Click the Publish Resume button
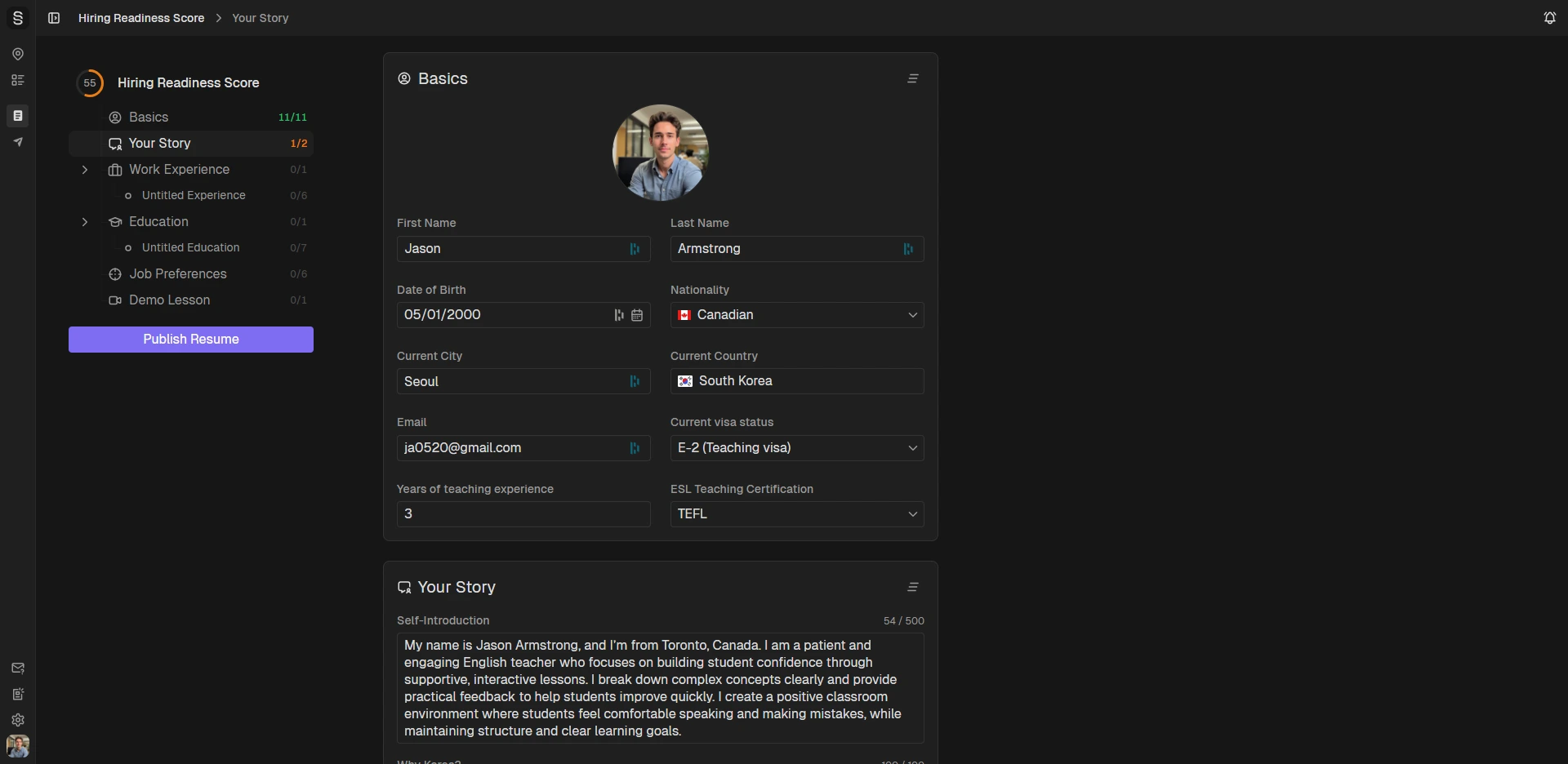The image size is (1568, 764). [191, 340]
